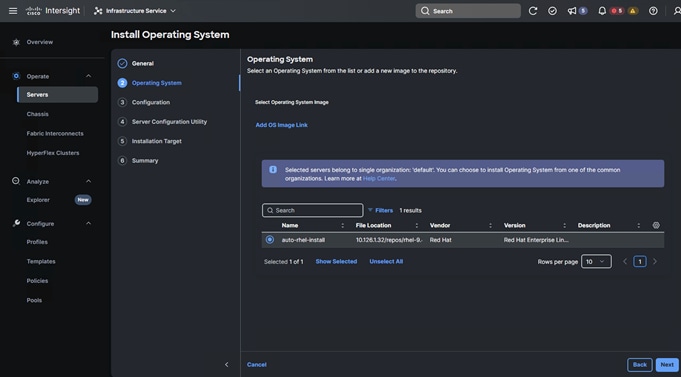Viewport: 681px width, 377px height.
Task: Collapse the Configure section chevron
Action: (89, 223)
